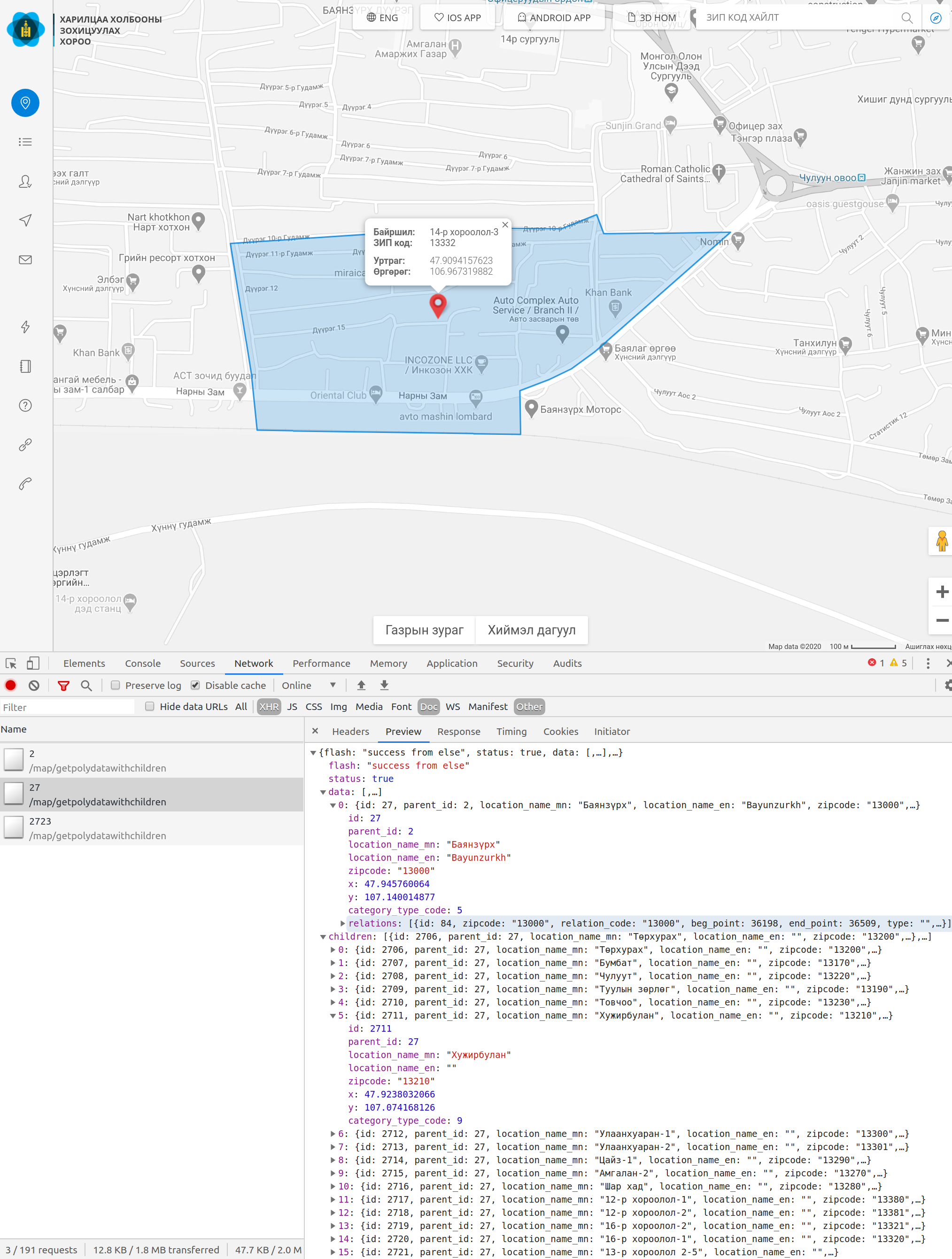Click the compass icon at top right
This screenshot has height=1259, width=952.
coord(936,18)
